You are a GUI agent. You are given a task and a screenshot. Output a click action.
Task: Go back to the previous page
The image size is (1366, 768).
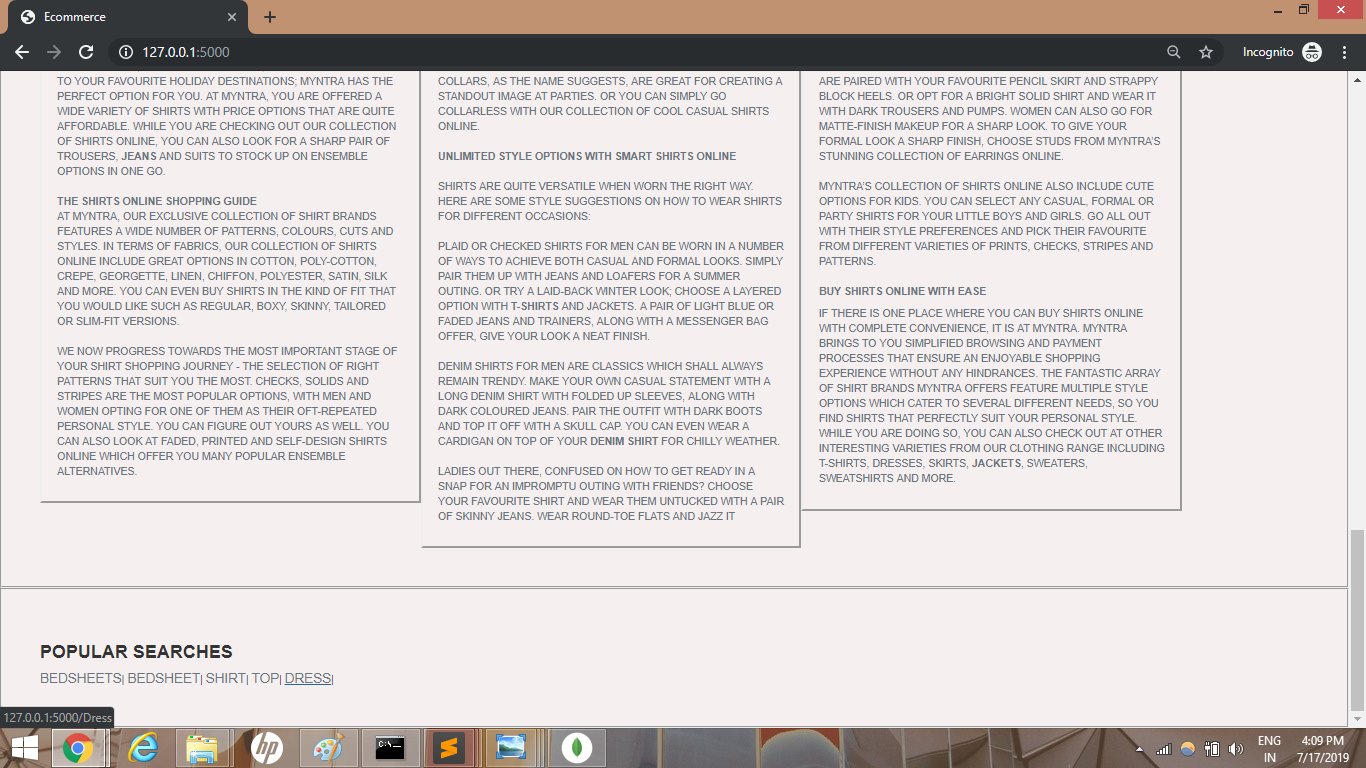pos(22,52)
